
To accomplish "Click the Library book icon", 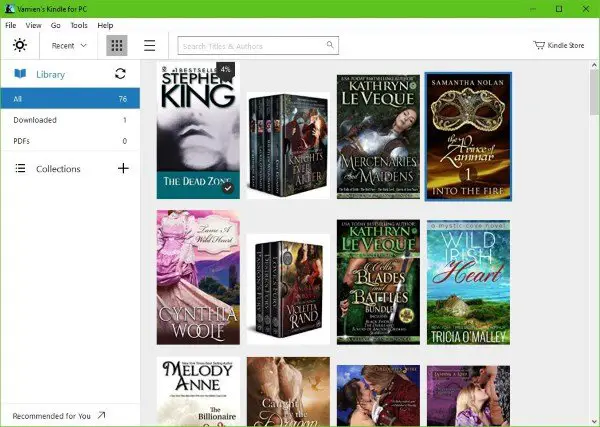I will (20, 73).
